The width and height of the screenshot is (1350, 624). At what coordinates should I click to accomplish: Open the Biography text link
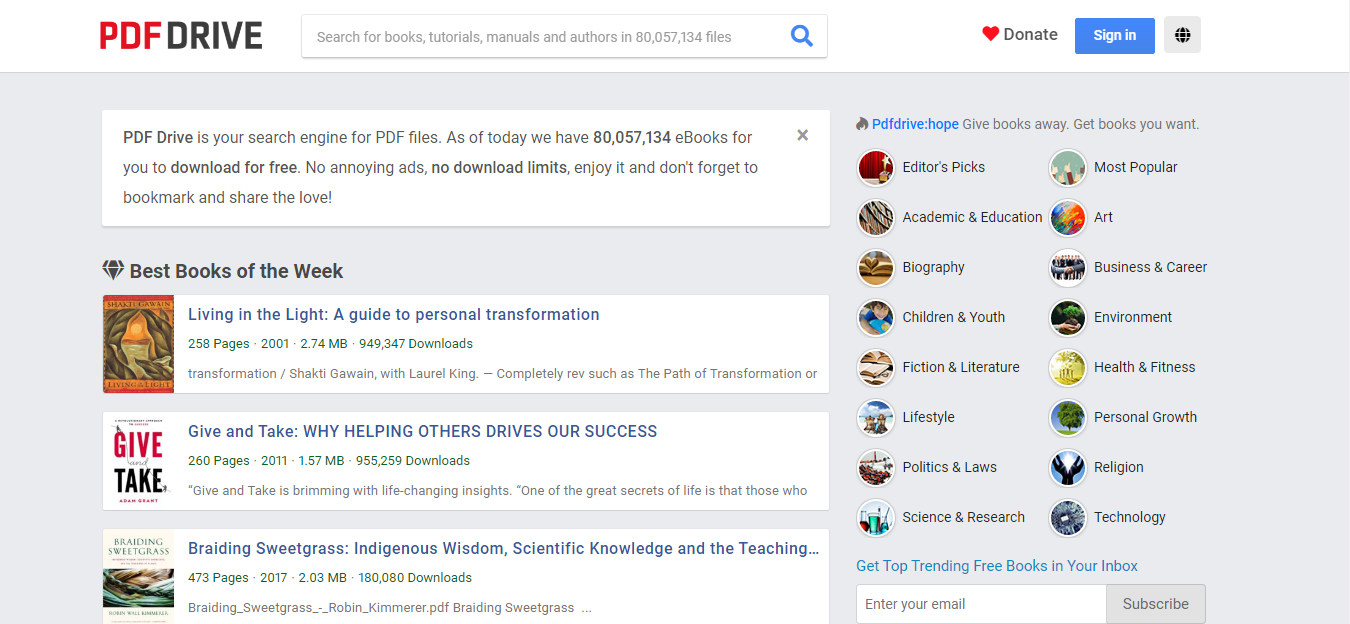click(933, 267)
